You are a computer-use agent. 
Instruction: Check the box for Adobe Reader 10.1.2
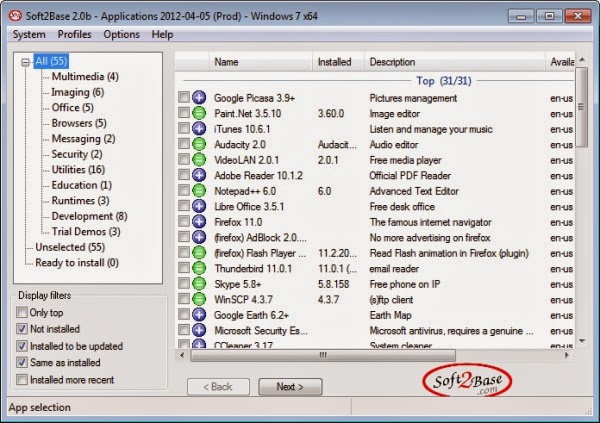point(184,174)
